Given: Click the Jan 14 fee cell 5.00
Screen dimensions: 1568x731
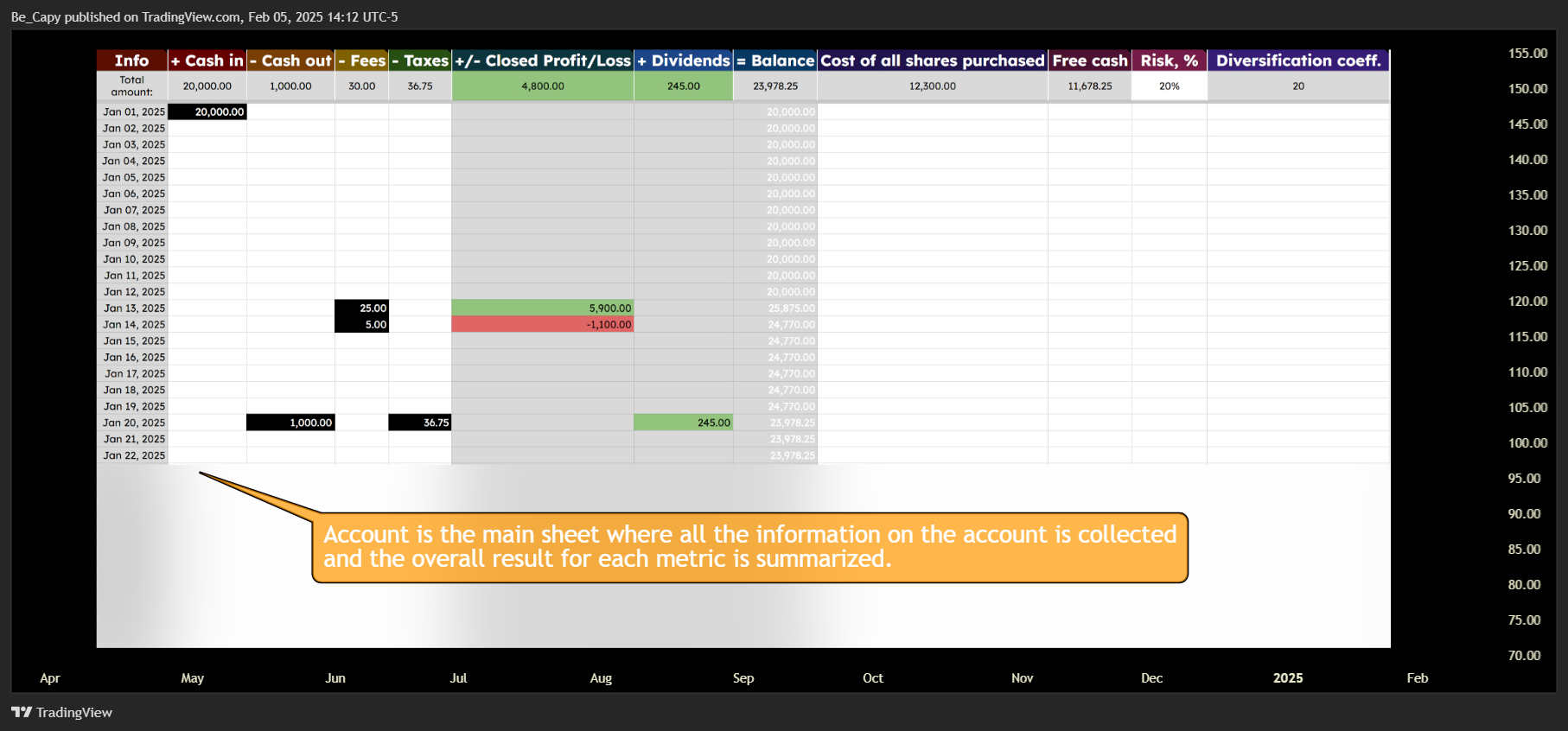Looking at the screenshot, I should point(362,324).
